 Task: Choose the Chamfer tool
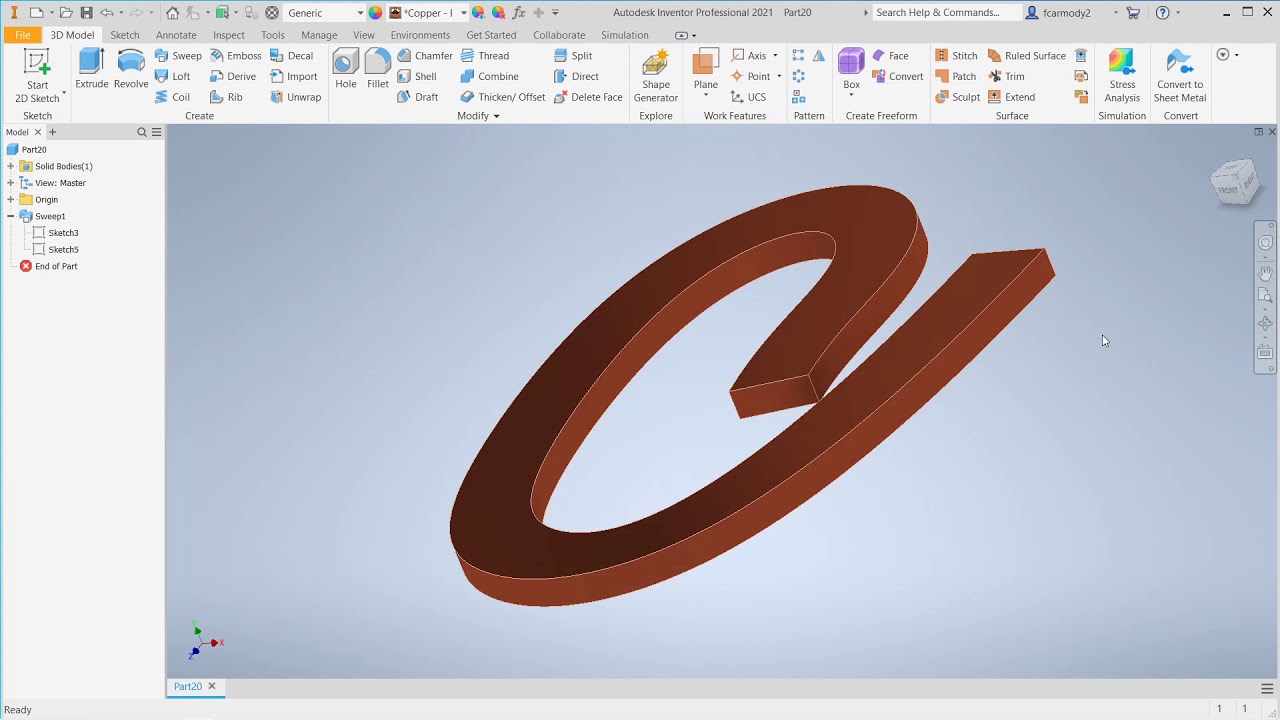[x=425, y=56]
